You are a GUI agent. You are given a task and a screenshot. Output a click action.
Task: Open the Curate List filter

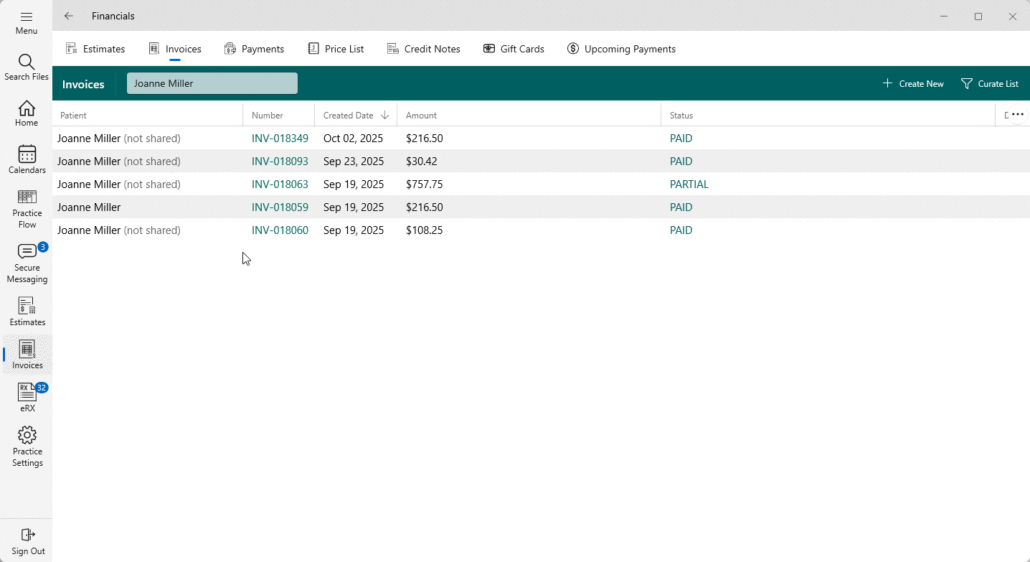click(x=989, y=84)
